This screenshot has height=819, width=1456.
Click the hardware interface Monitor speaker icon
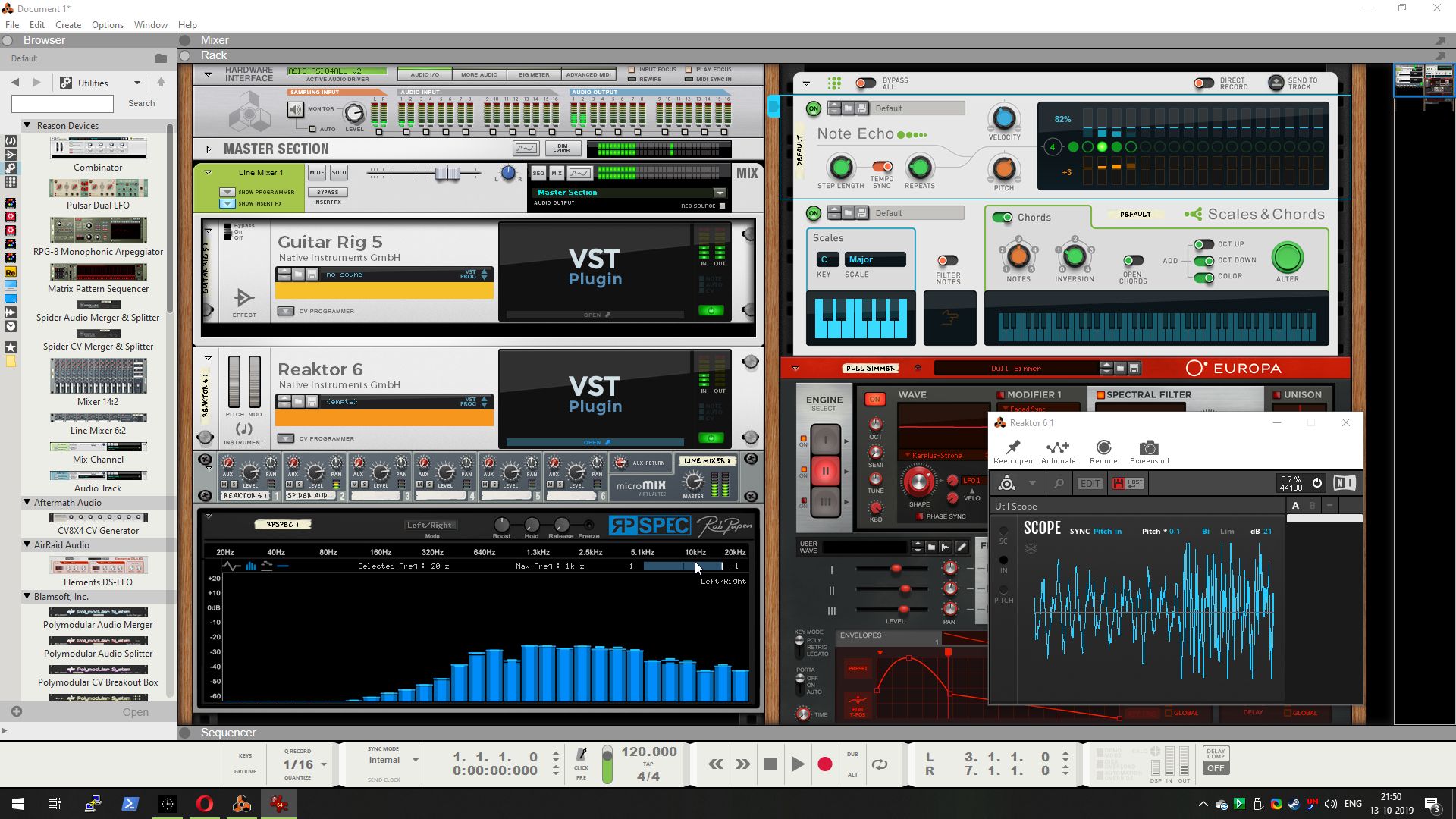pyautogui.click(x=295, y=110)
